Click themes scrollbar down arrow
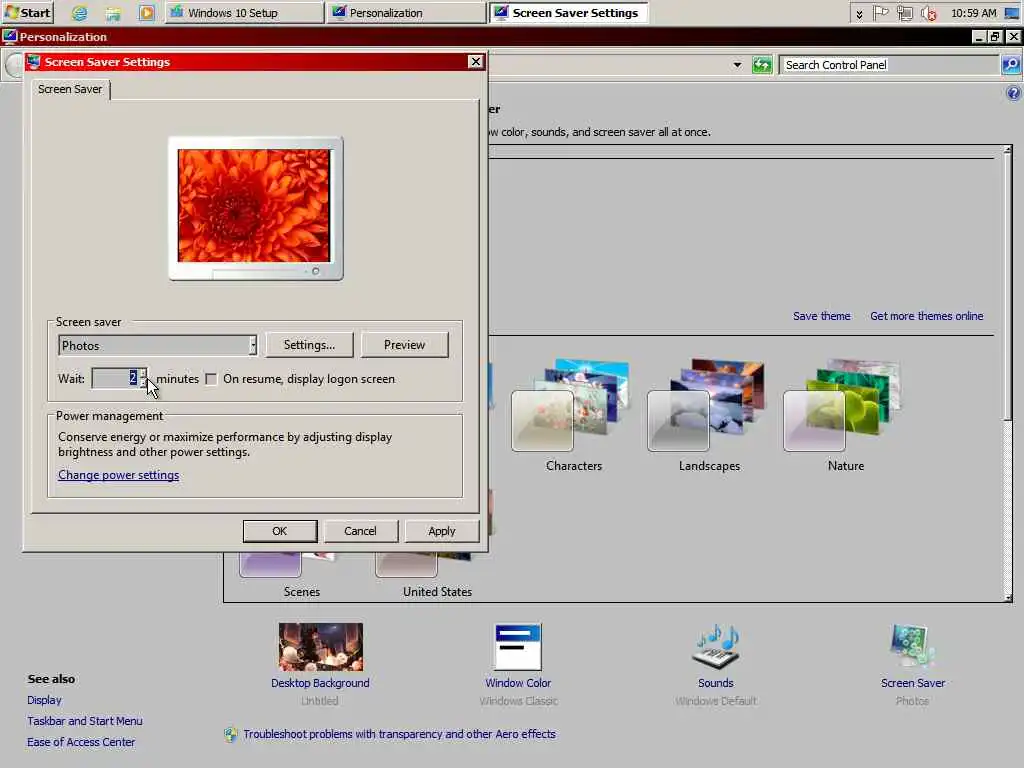The width and height of the screenshot is (1024, 768). tap(1008, 597)
